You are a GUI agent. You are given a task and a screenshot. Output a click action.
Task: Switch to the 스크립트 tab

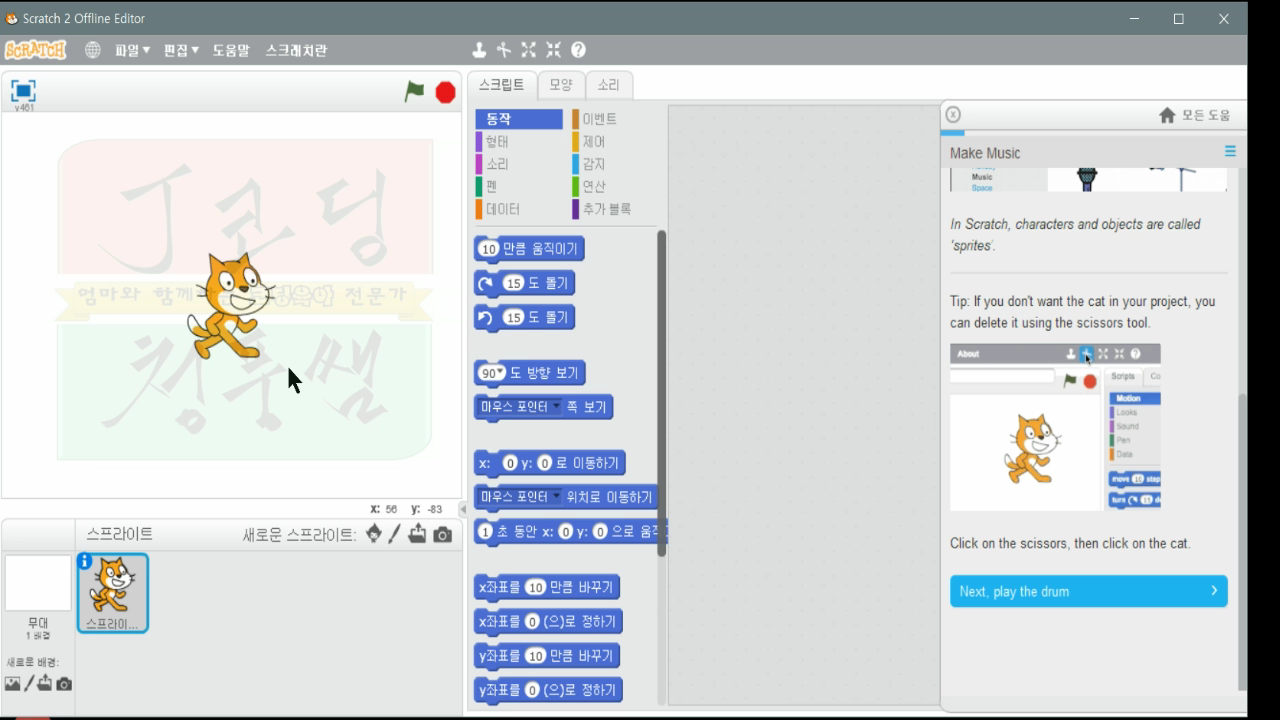tap(501, 85)
